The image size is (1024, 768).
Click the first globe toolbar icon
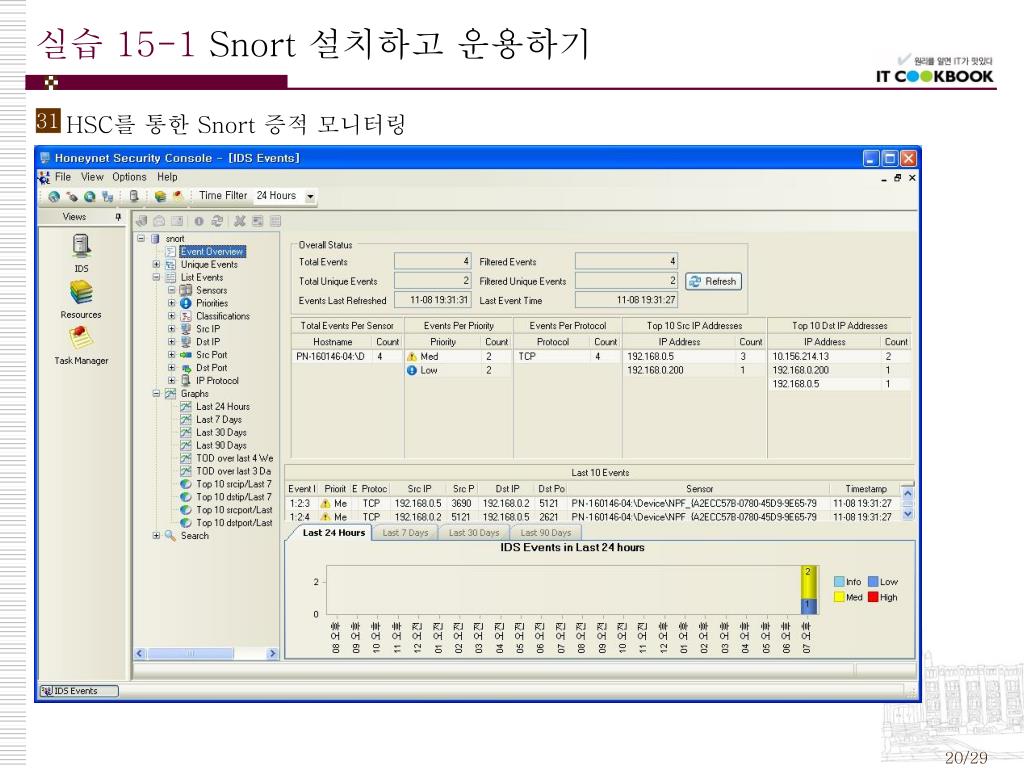pos(54,196)
